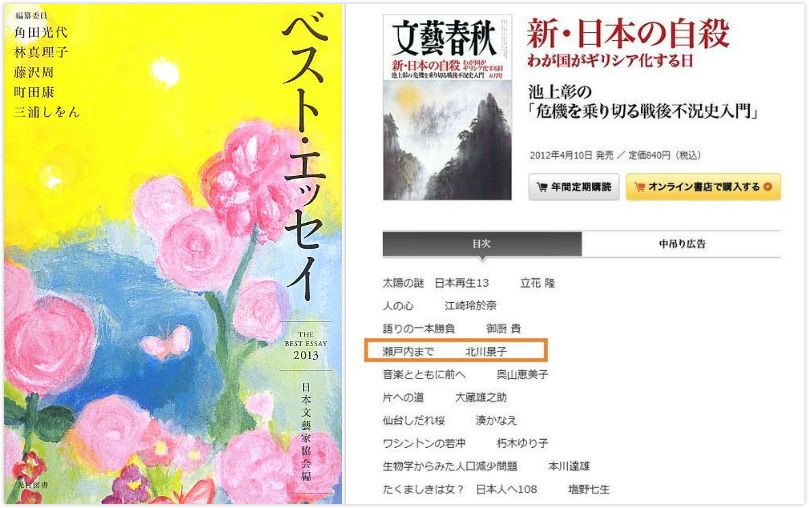Open the 文藝春秋 magazine cover thumbnail
Screen dimensions: 809x508
coord(447,107)
